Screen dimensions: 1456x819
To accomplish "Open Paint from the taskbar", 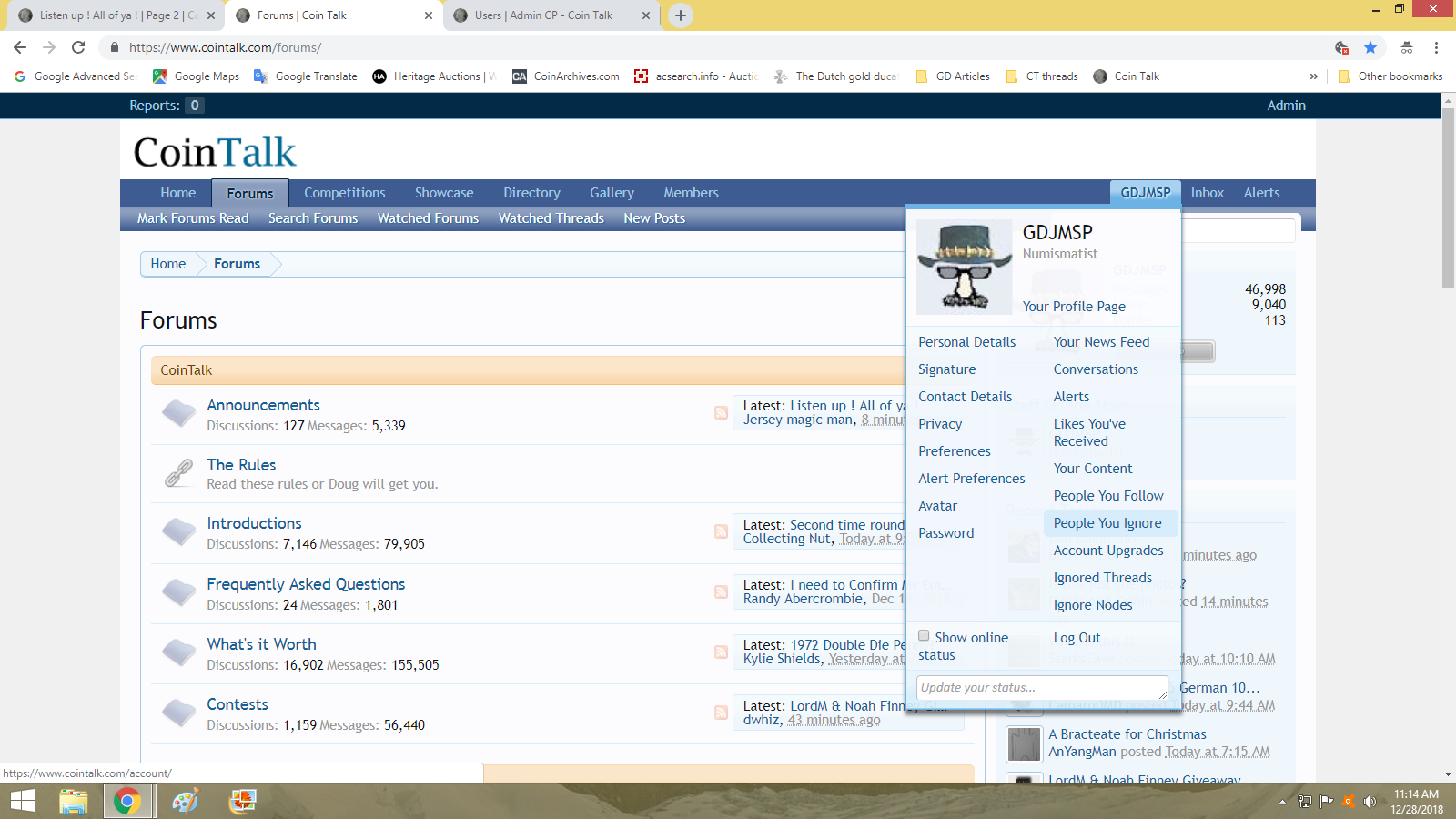I will point(185,801).
